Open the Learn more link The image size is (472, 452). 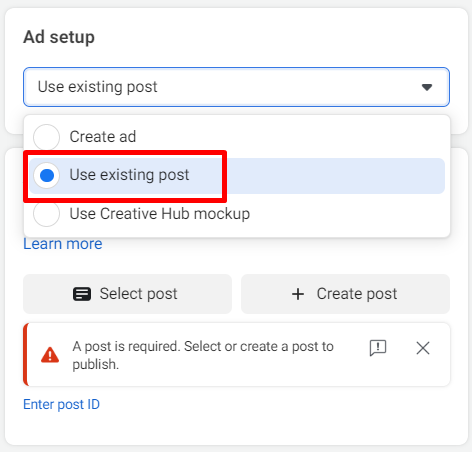click(63, 244)
